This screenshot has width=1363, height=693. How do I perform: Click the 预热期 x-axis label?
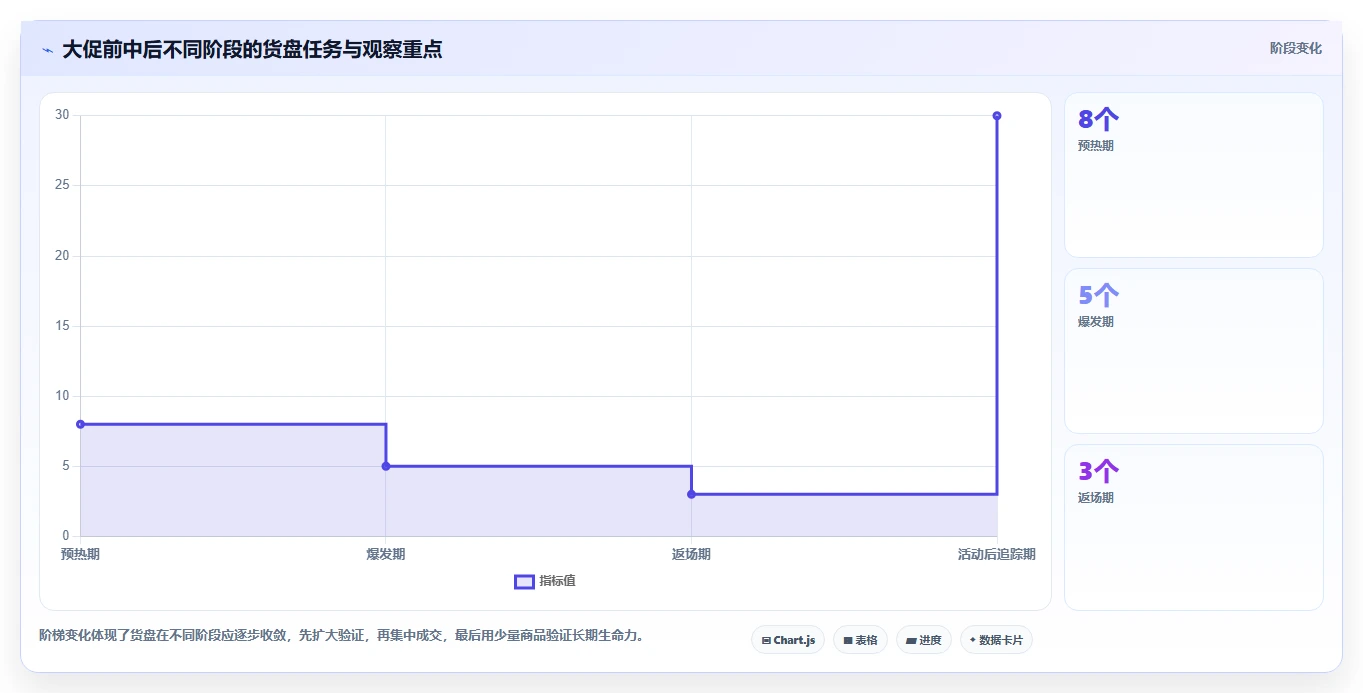80,554
